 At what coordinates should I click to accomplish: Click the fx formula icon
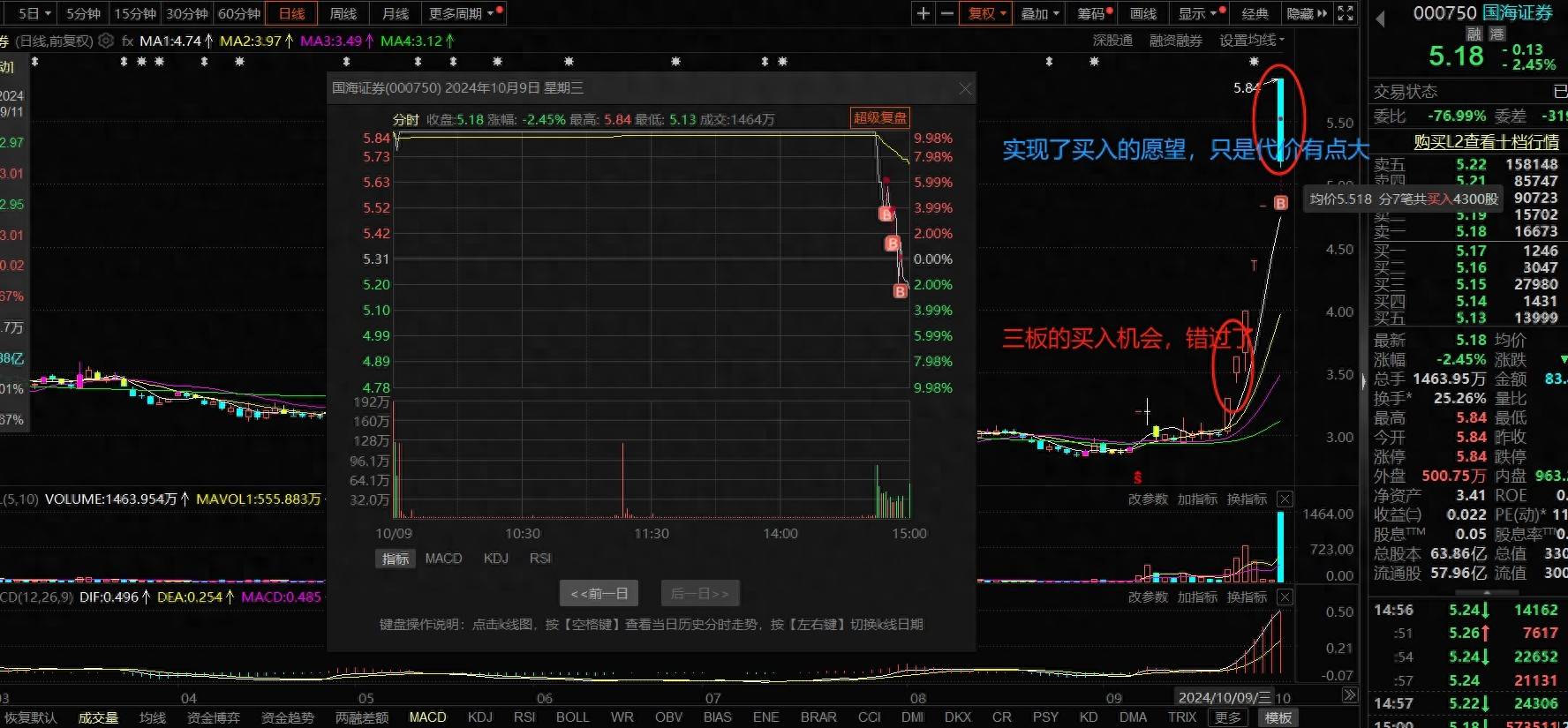[x=128, y=41]
